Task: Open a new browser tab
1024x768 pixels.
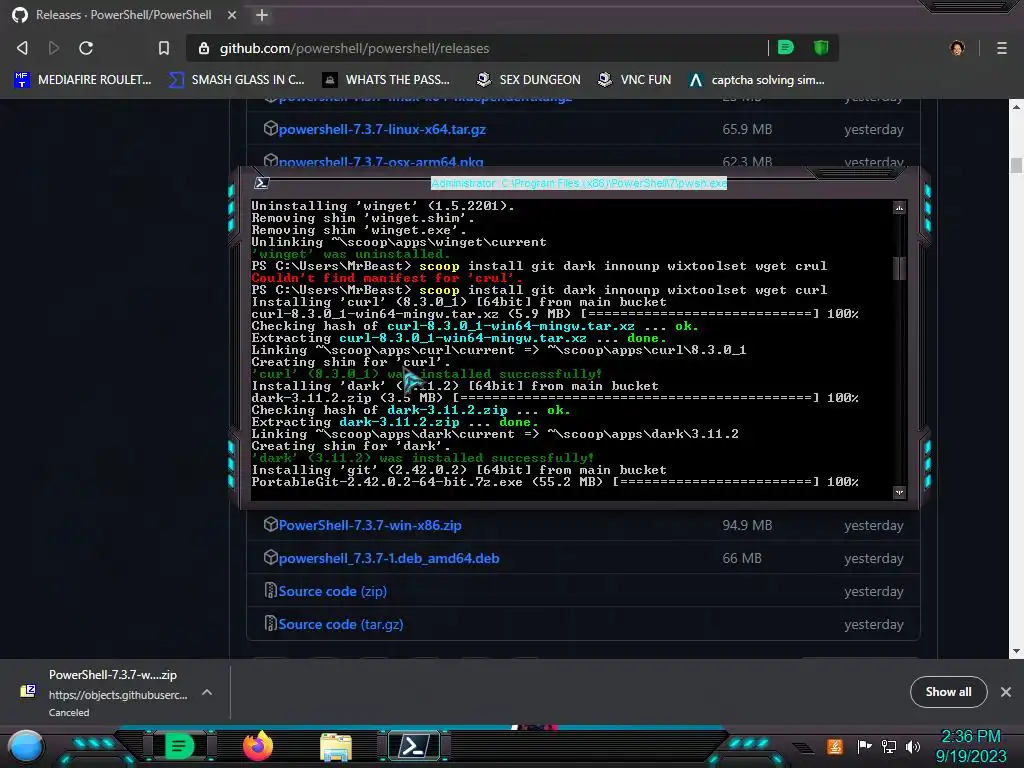Action: pyautogui.click(x=262, y=15)
